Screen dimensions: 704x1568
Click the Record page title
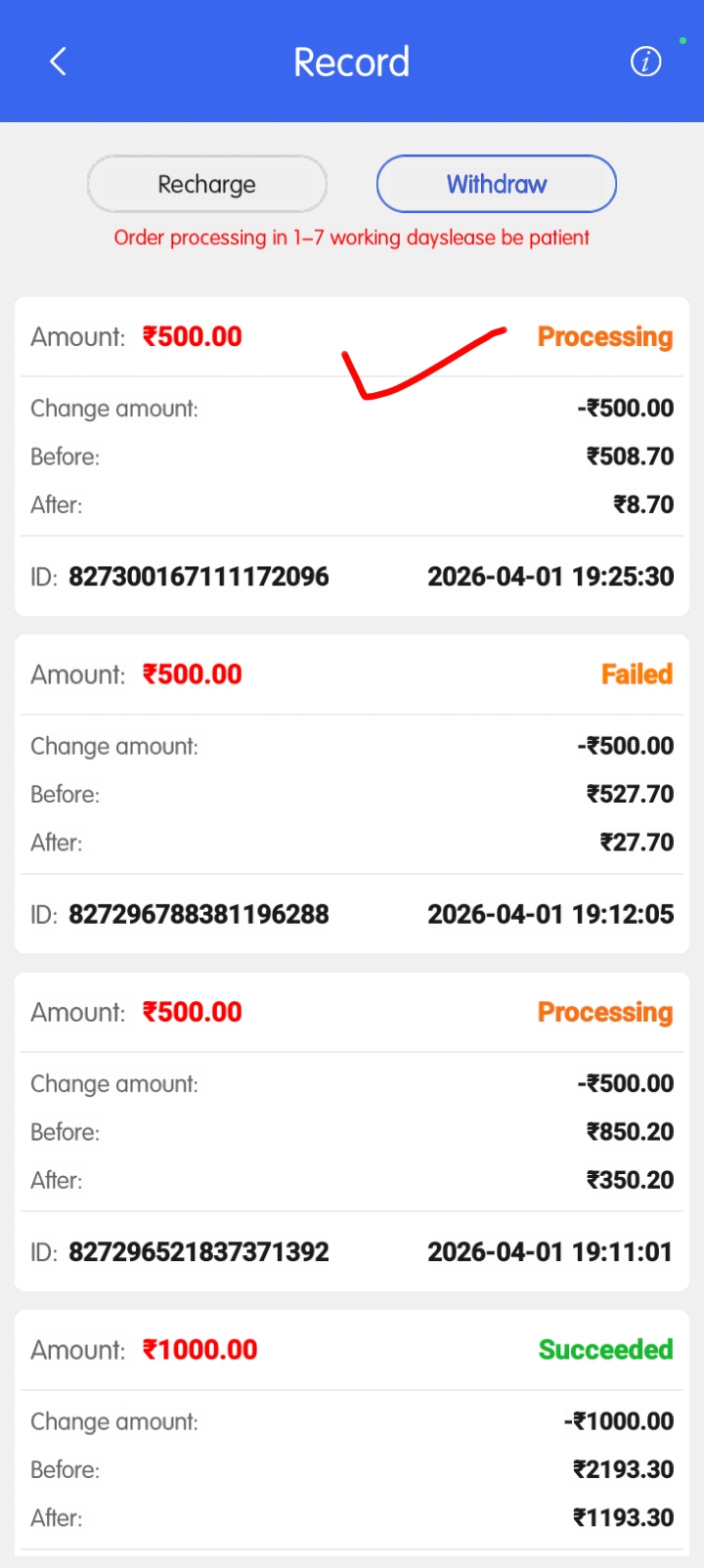351,62
